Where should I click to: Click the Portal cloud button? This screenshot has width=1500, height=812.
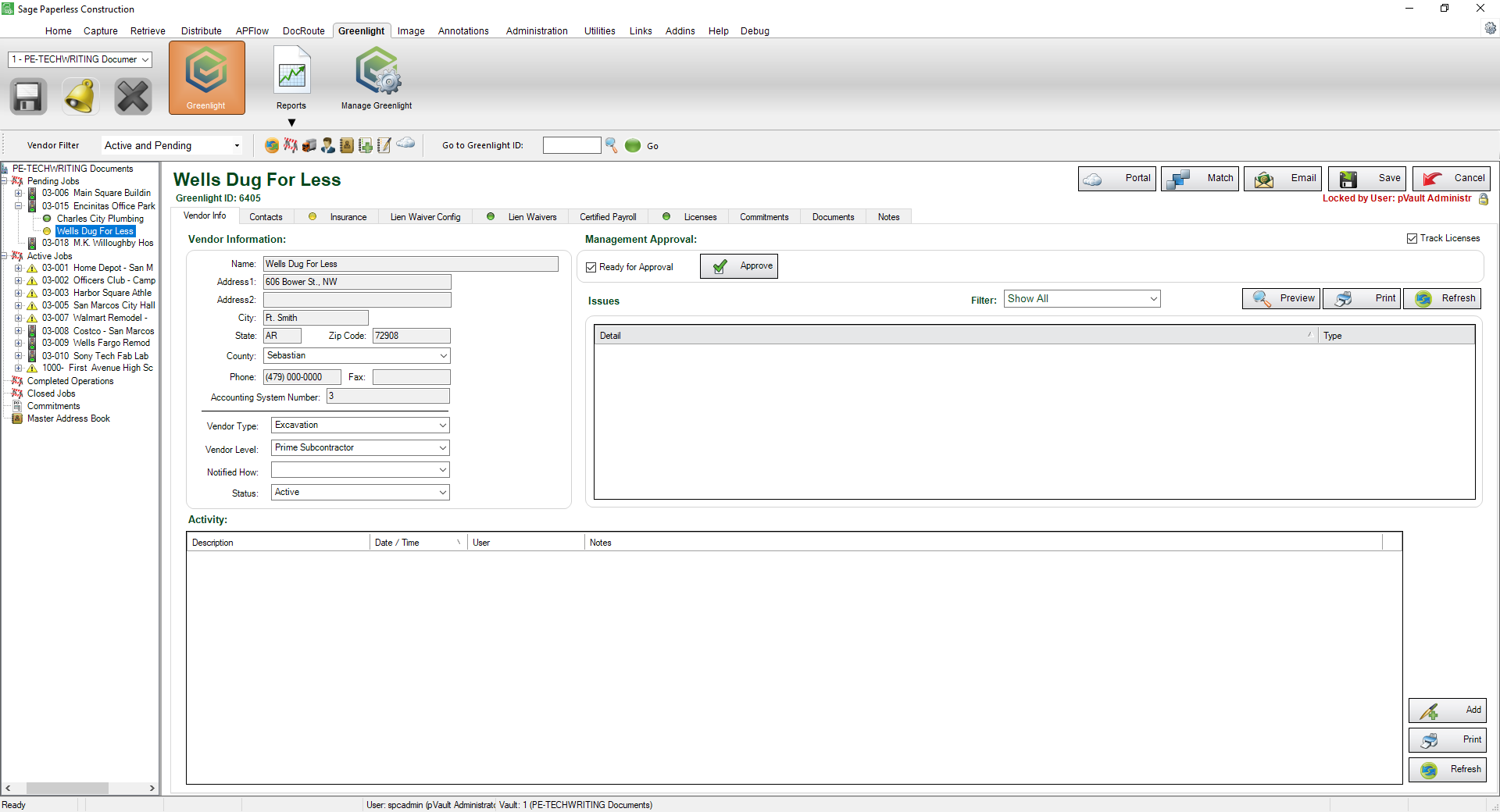pos(1117,179)
